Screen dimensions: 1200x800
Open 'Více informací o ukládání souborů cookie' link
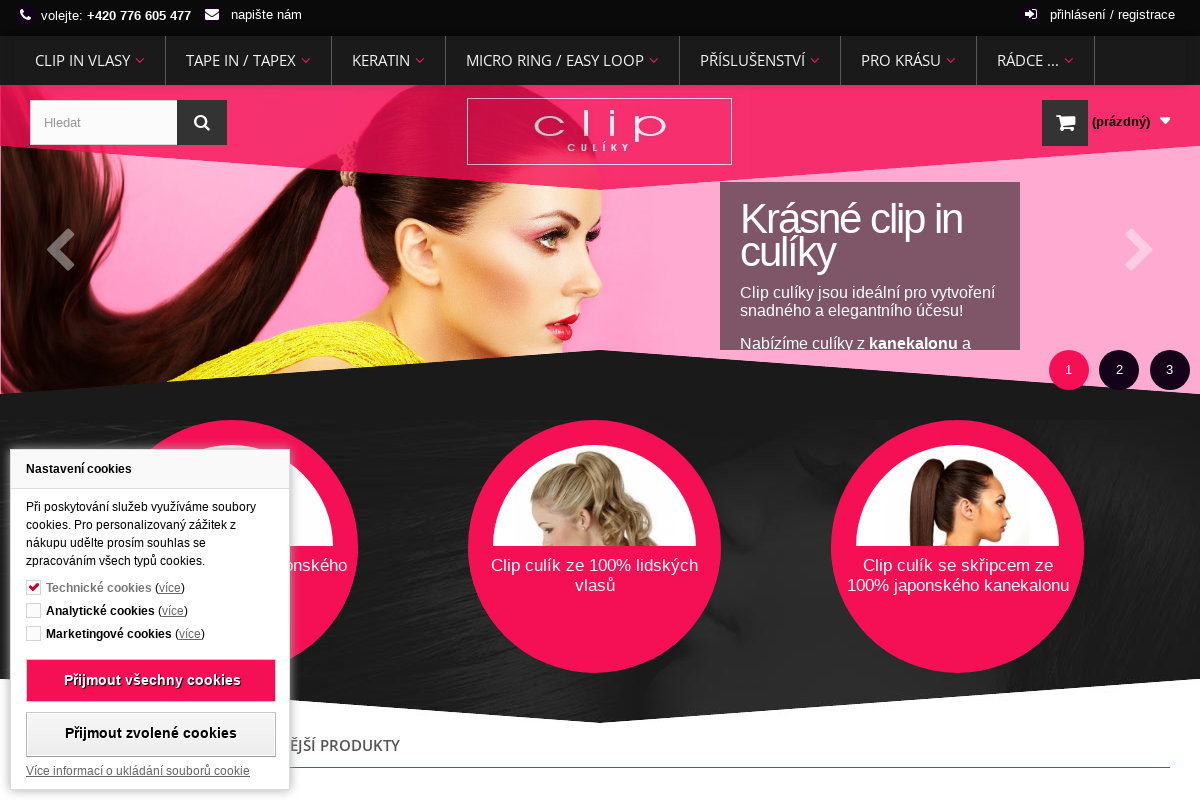coord(138,771)
